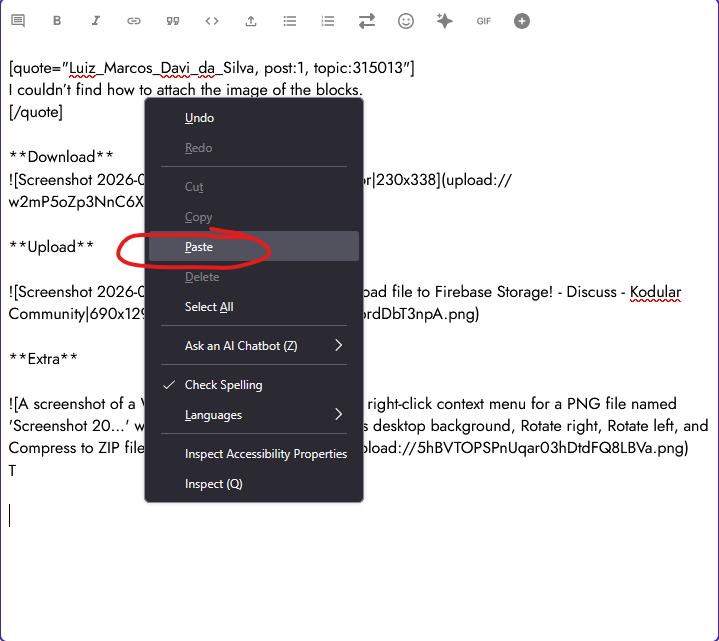Open Inspect Accessibility Properties
This screenshot has height=641, width=719.
tap(254, 453)
